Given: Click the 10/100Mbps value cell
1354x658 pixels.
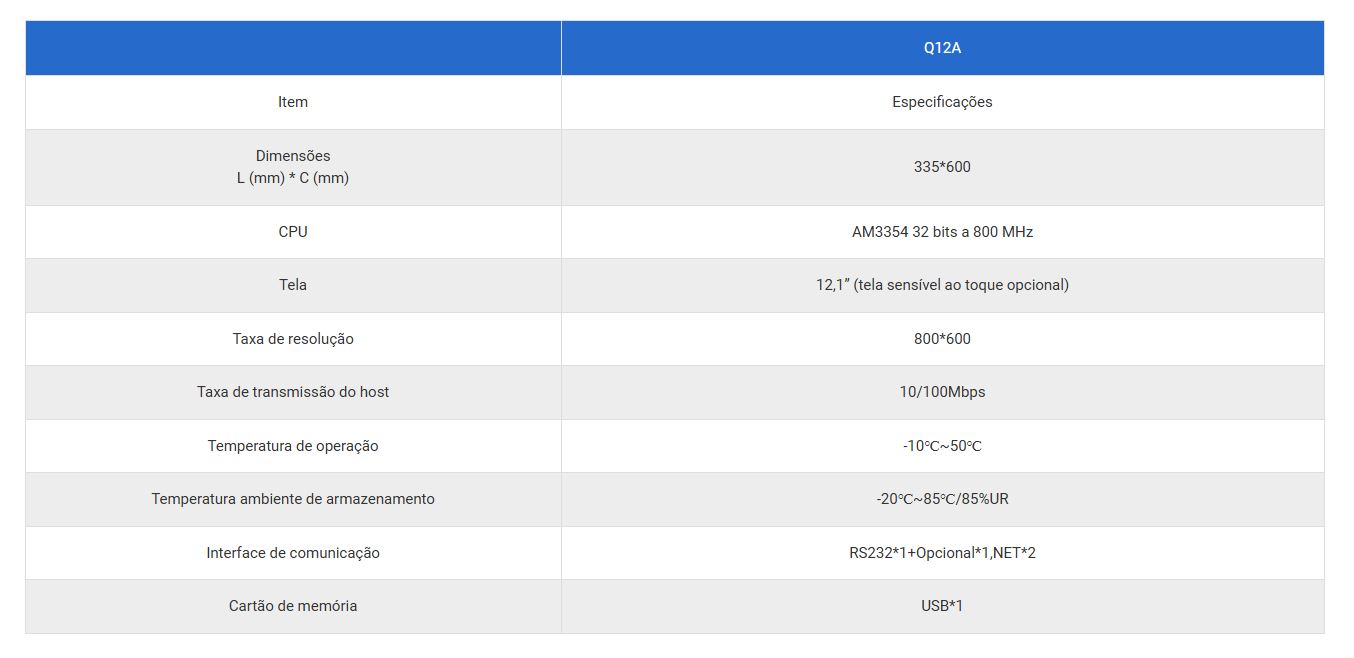Looking at the screenshot, I should point(942,392).
